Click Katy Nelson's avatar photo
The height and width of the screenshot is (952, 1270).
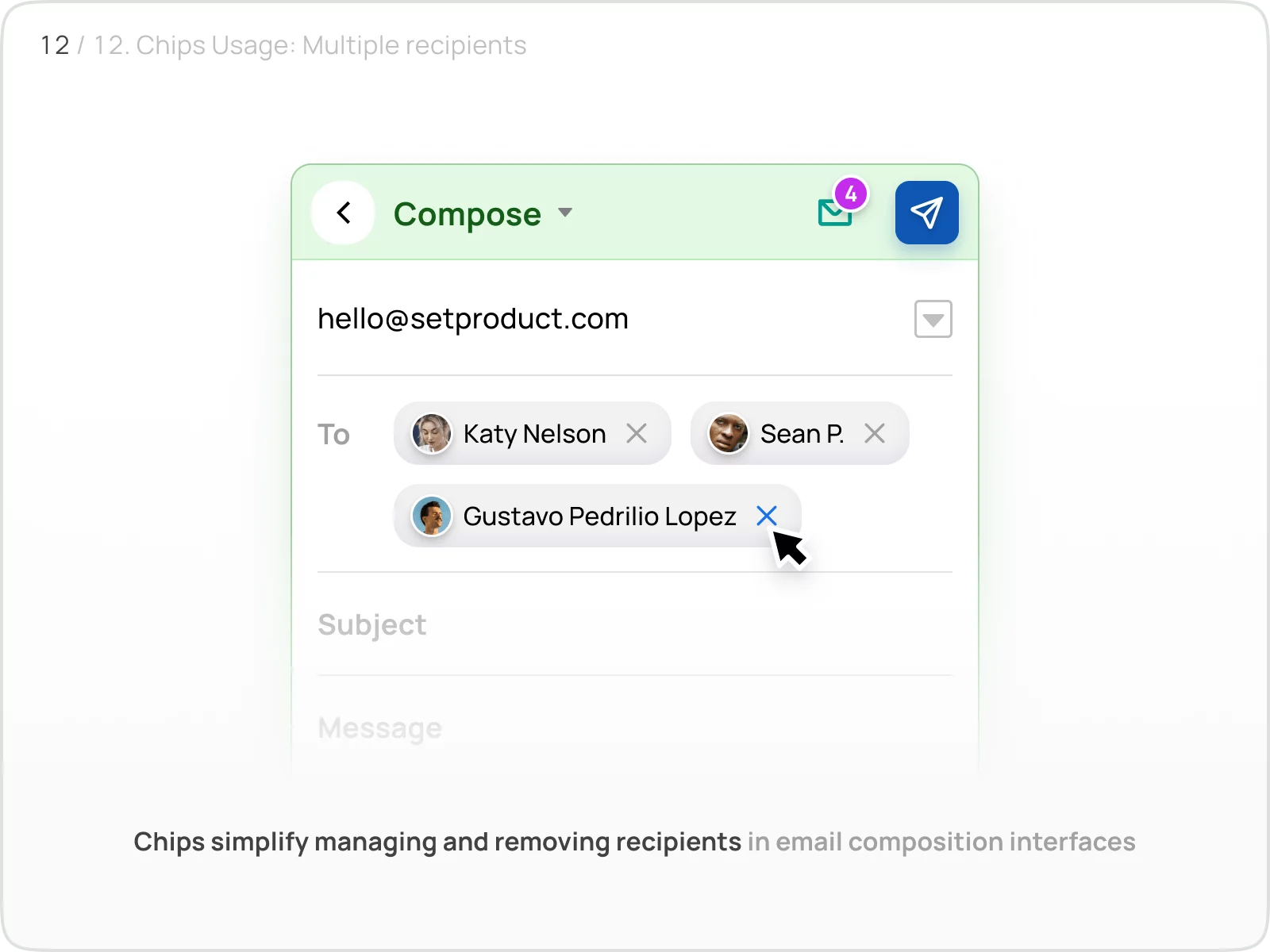click(433, 433)
